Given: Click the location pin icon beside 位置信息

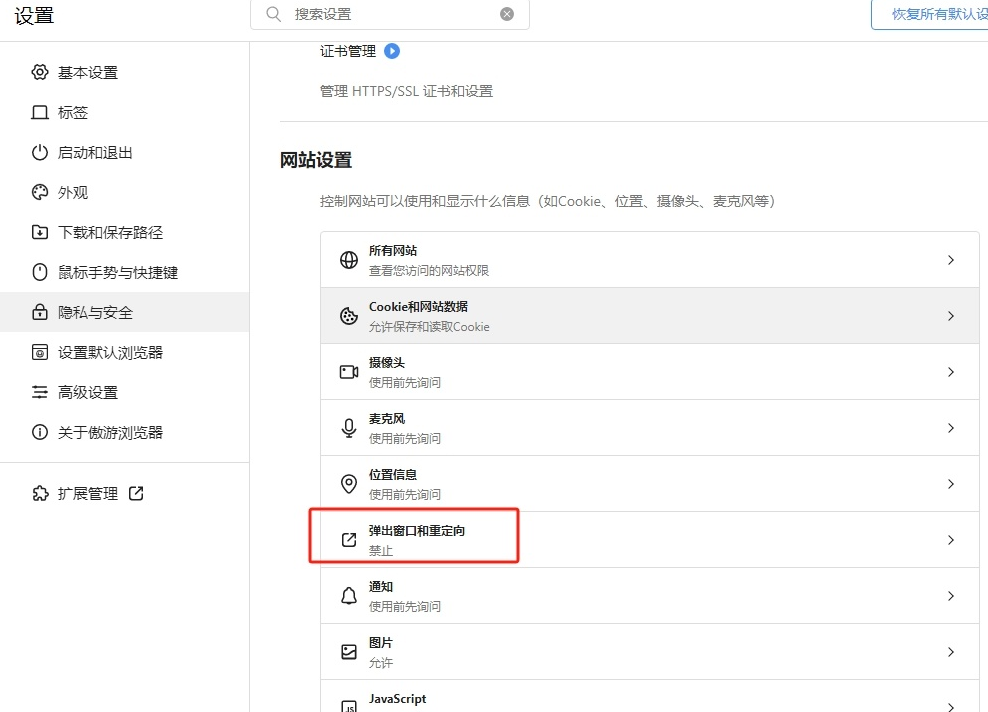Looking at the screenshot, I should [x=347, y=483].
